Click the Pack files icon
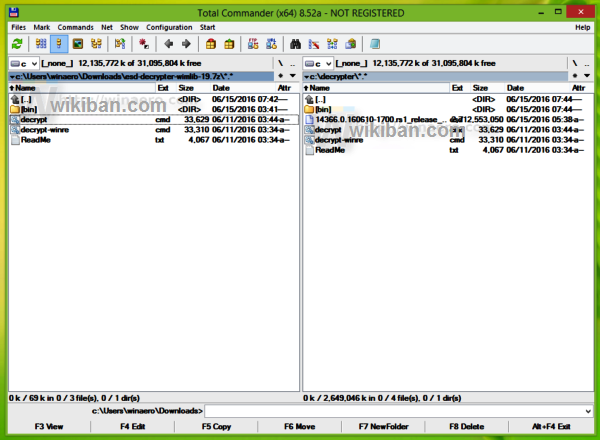The width and height of the screenshot is (600, 440). [x=210, y=44]
